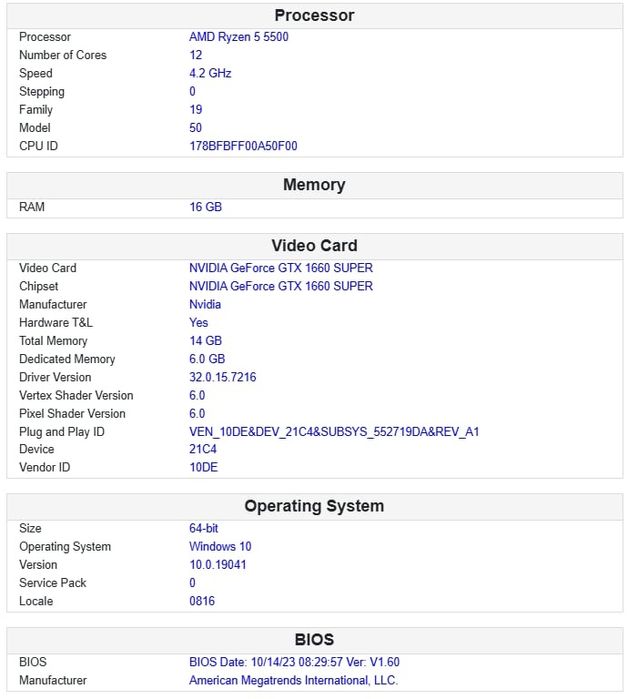
Task: Click the 'Plug and Play ID' label
Action: pyautogui.click(x=62, y=432)
